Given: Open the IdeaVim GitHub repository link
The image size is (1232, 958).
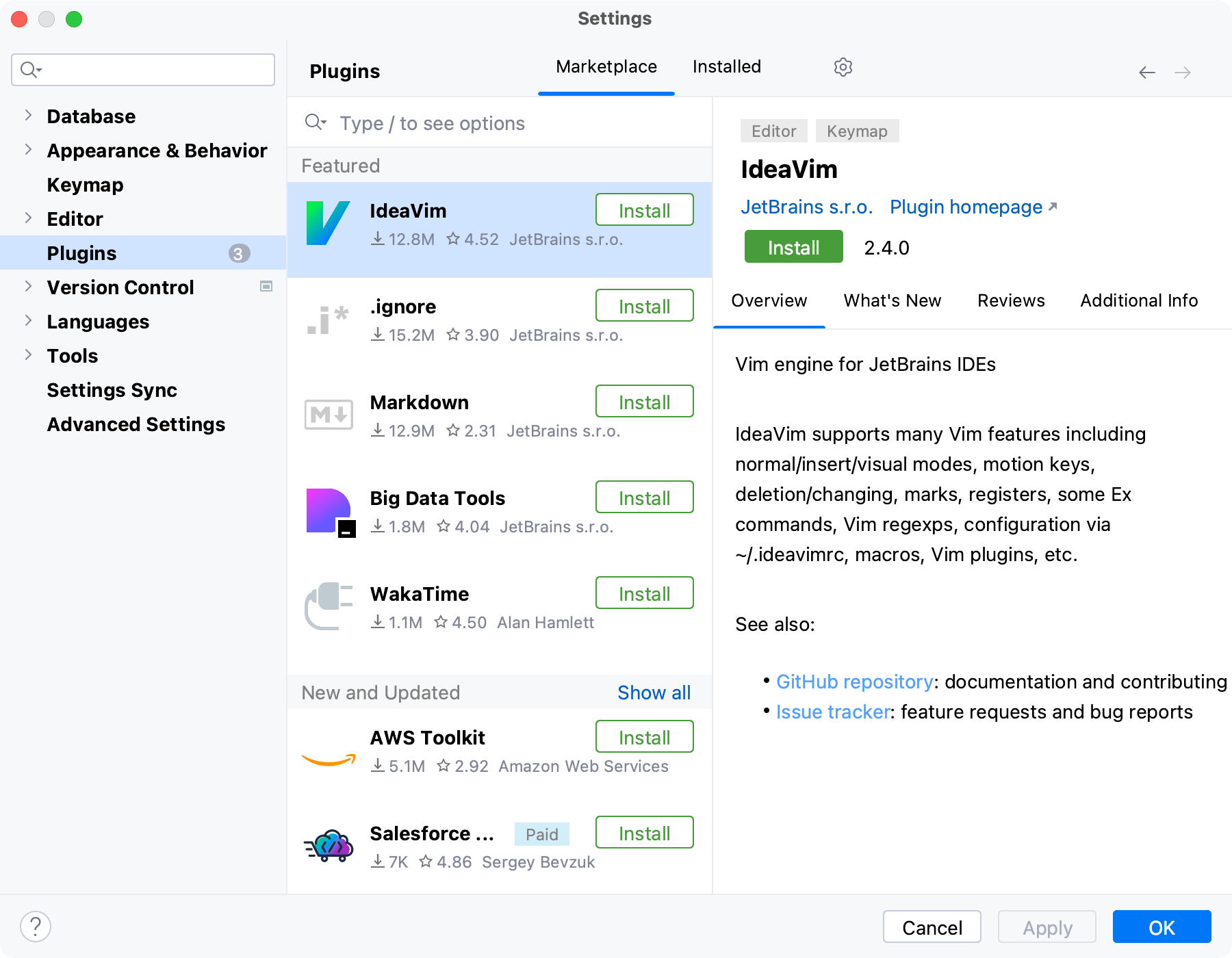Looking at the screenshot, I should point(854,682).
